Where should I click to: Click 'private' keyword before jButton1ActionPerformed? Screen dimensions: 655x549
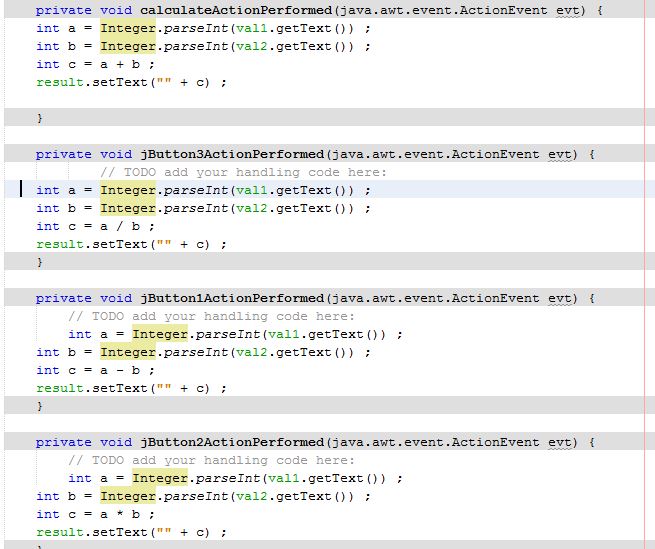pyautogui.click(x=63, y=298)
